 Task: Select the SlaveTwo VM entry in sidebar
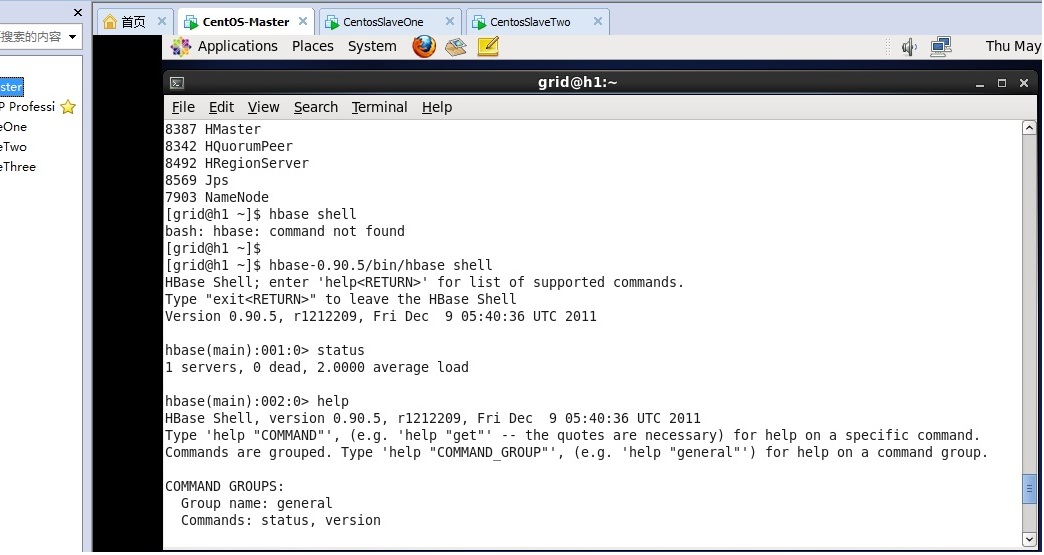click(x=13, y=146)
